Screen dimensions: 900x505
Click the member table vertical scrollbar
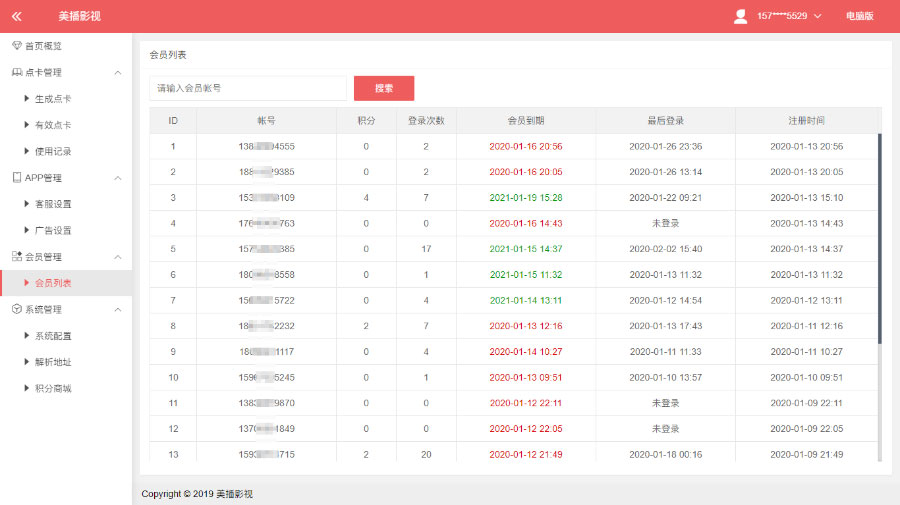point(880,240)
